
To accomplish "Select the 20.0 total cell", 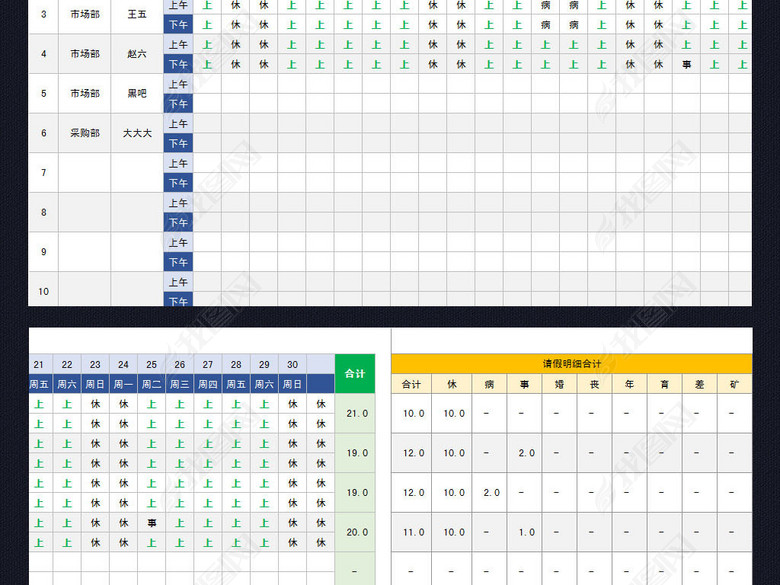I will pyautogui.click(x=355, y=532).
